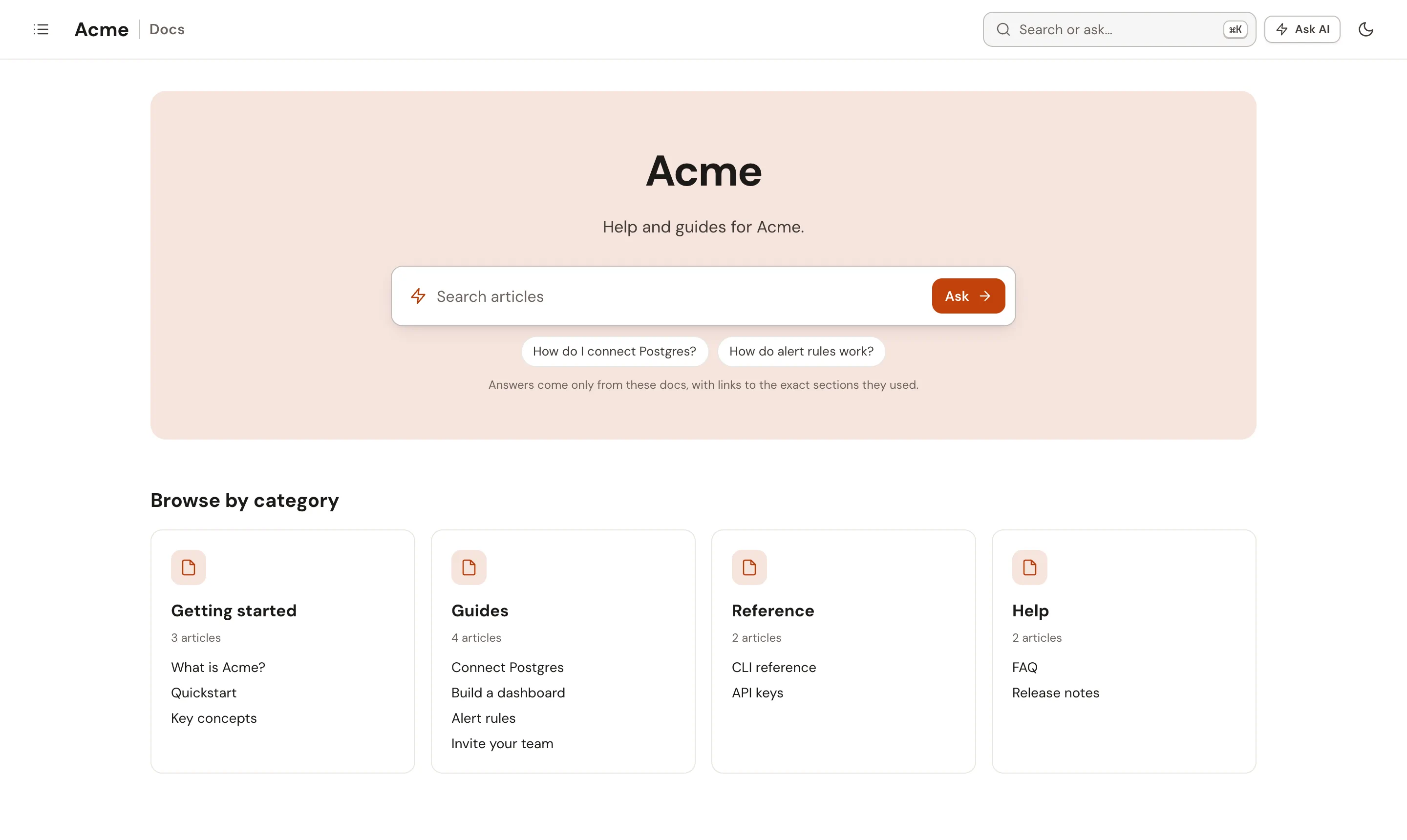Screen dimensions: 1407x840
Task: Click the orange Ask button
Action: coord(968,296)
